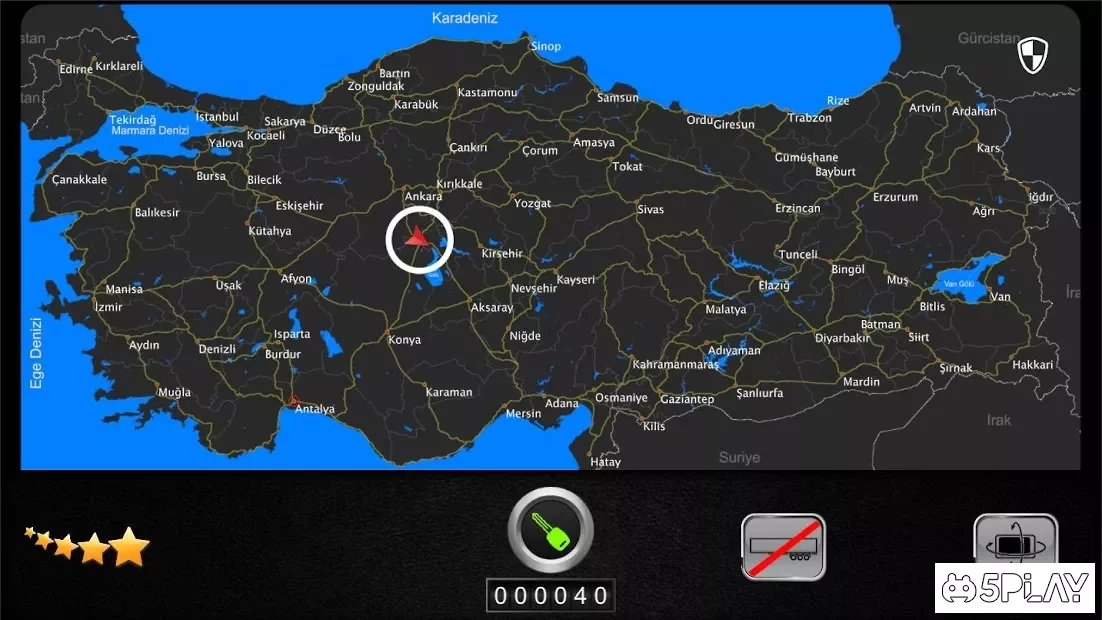Select Samsun on the Black Sea coast

coord(617,98)
